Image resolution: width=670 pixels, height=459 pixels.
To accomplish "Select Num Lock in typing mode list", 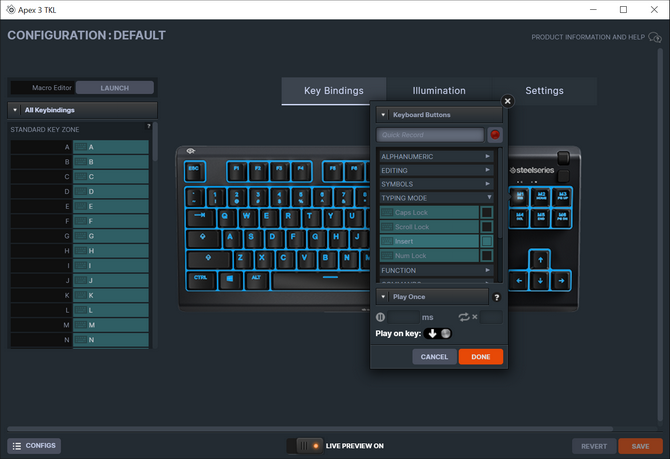I will click(429, 256).
